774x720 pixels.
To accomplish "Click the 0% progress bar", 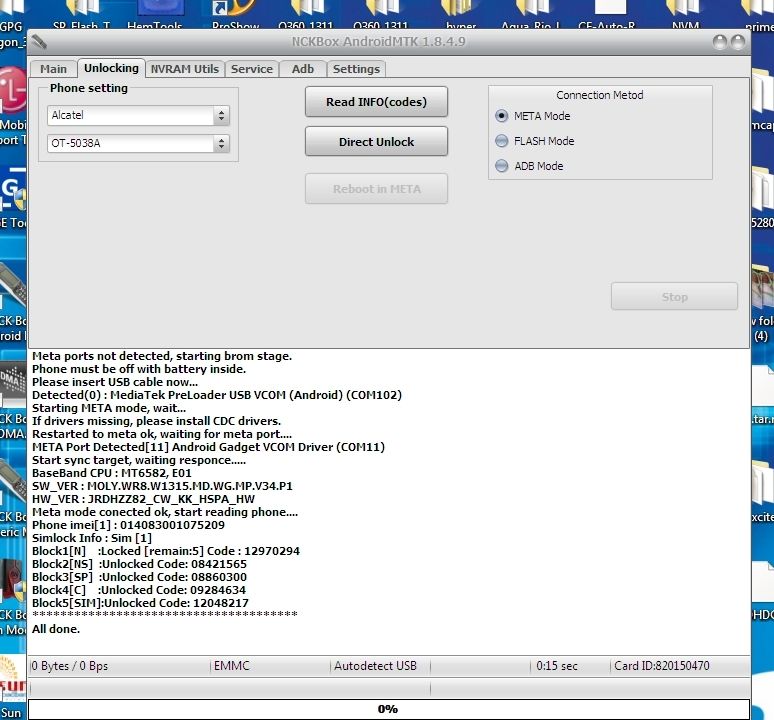I will (387, 709).
